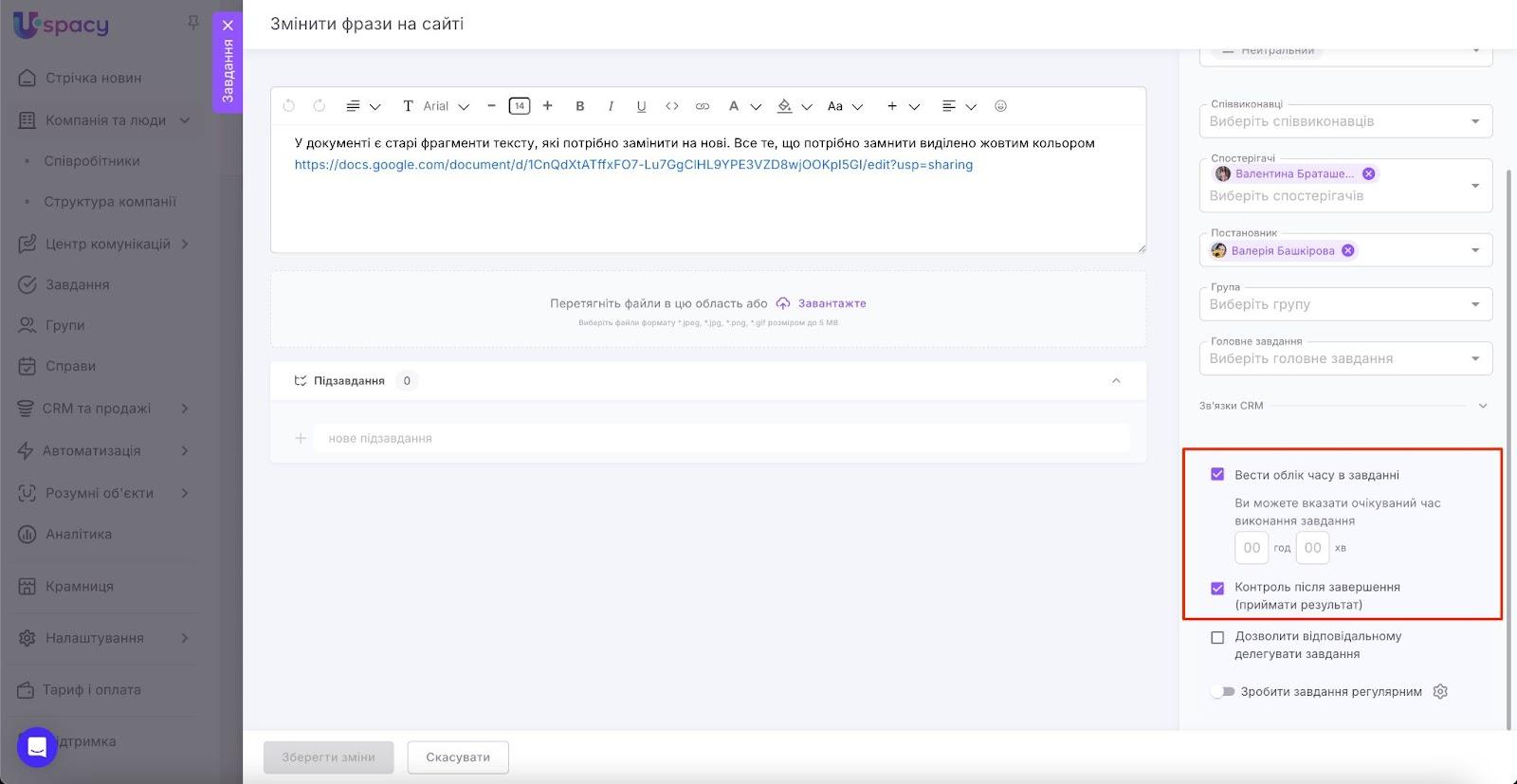Pin the sidebar with the pin icon
This screenshot has width=1517, height=784.
(193, 22)
